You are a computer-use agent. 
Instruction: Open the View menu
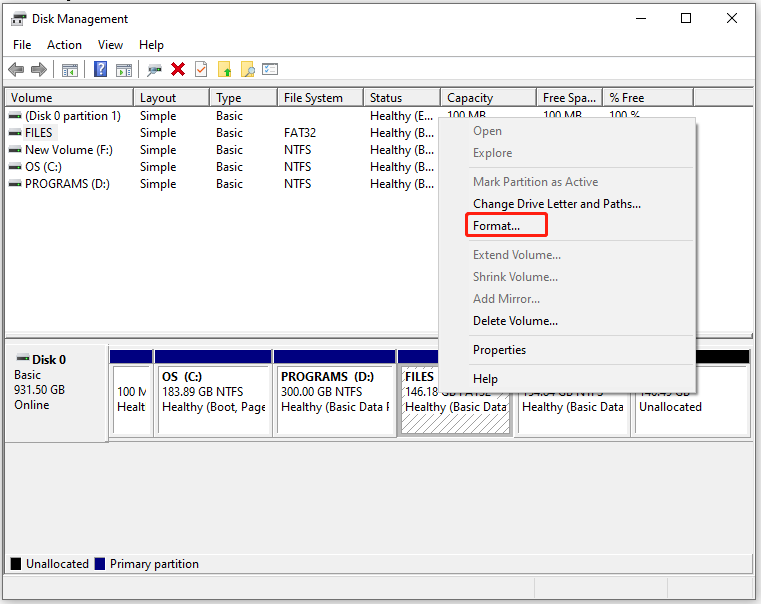[x=110, y=45]
